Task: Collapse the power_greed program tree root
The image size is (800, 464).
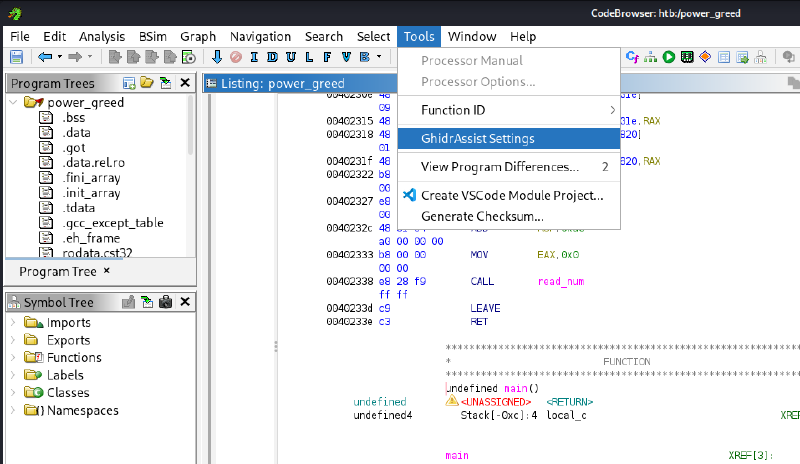Action: (x=13, y=102)
